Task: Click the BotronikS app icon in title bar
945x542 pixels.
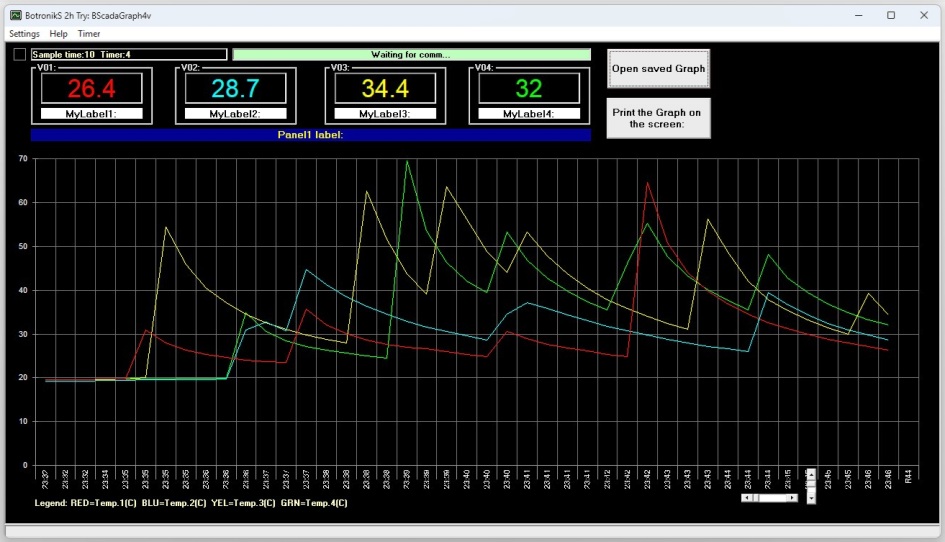Action: coord(16,15)
